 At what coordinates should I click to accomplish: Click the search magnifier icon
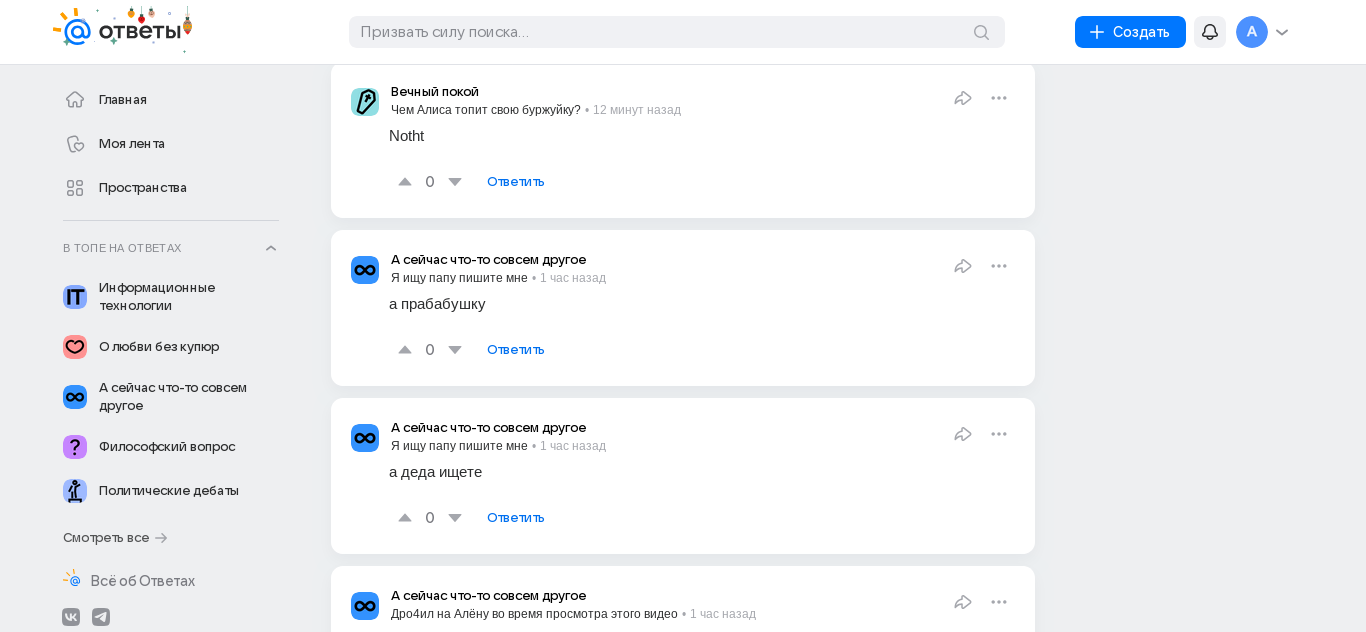tap(981, 32)
